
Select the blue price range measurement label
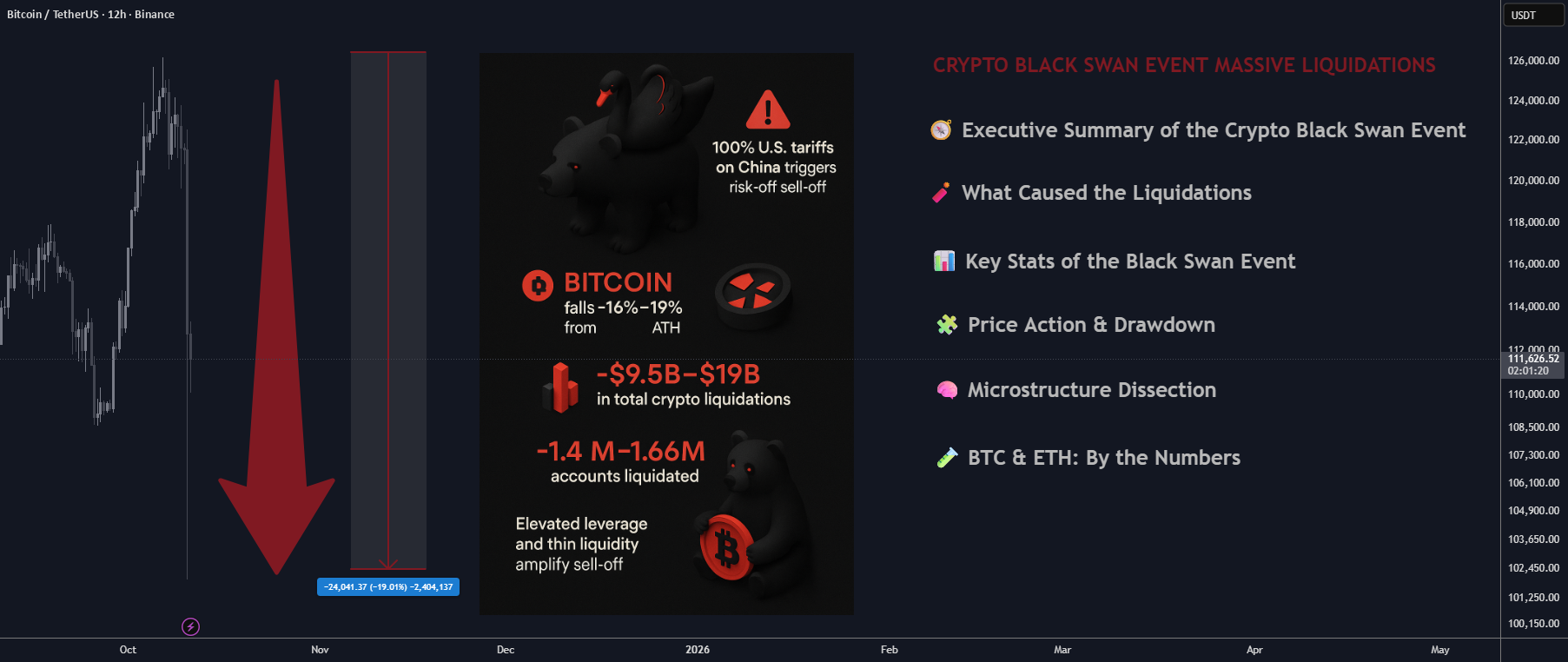pos(388,587)
